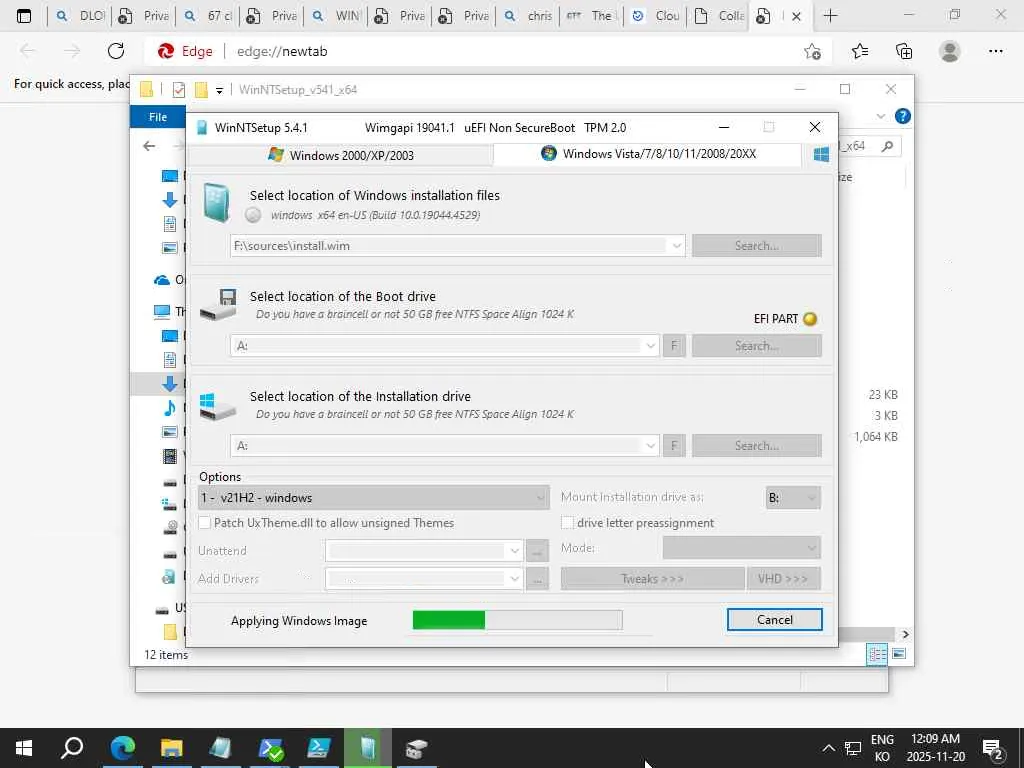Switch to the DLO Edge tab

(80, 16)
